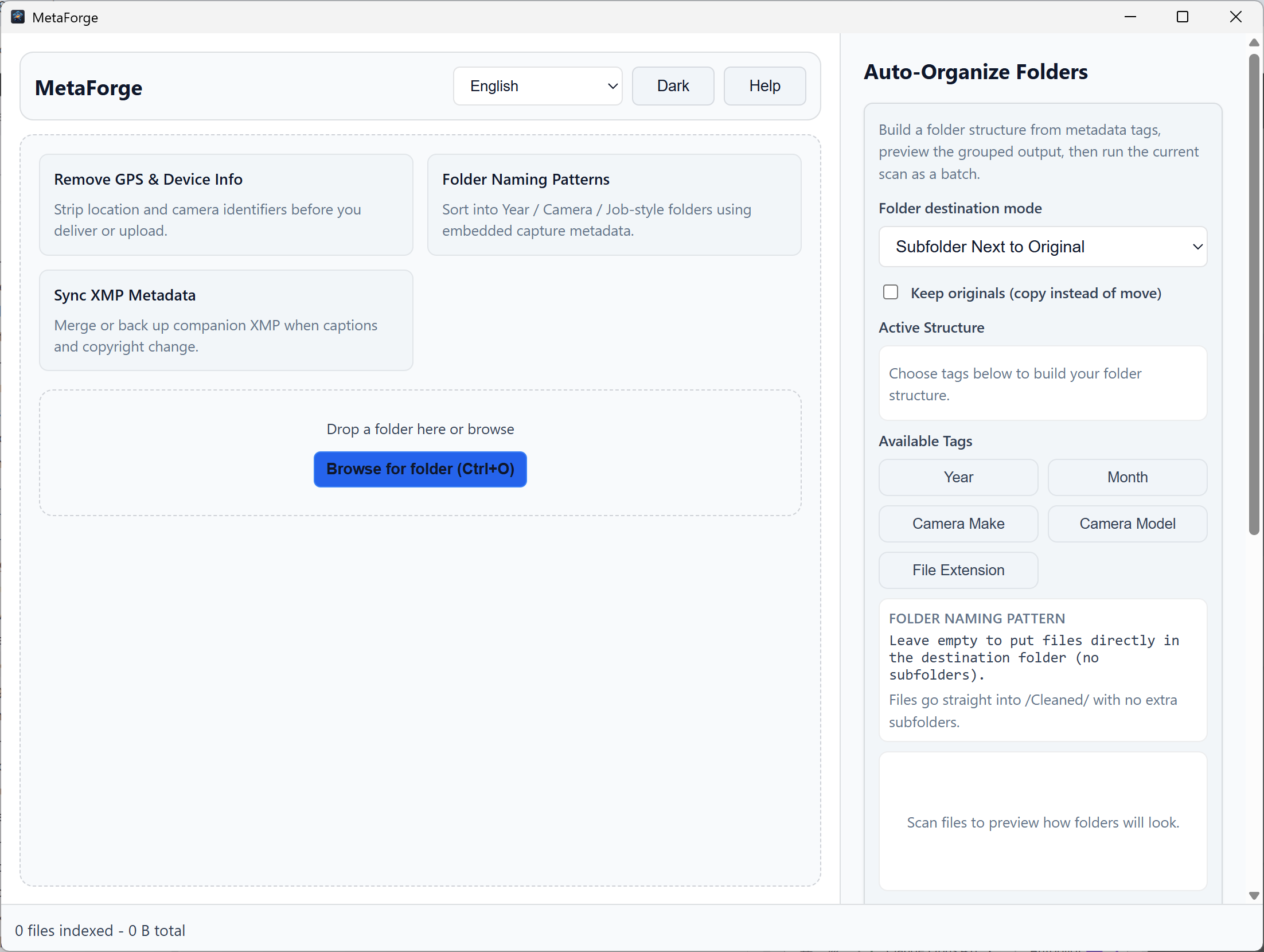1264x952 pixels.
Task: Click the MetaForge app icon in title bar
Action: coord(18,17)
